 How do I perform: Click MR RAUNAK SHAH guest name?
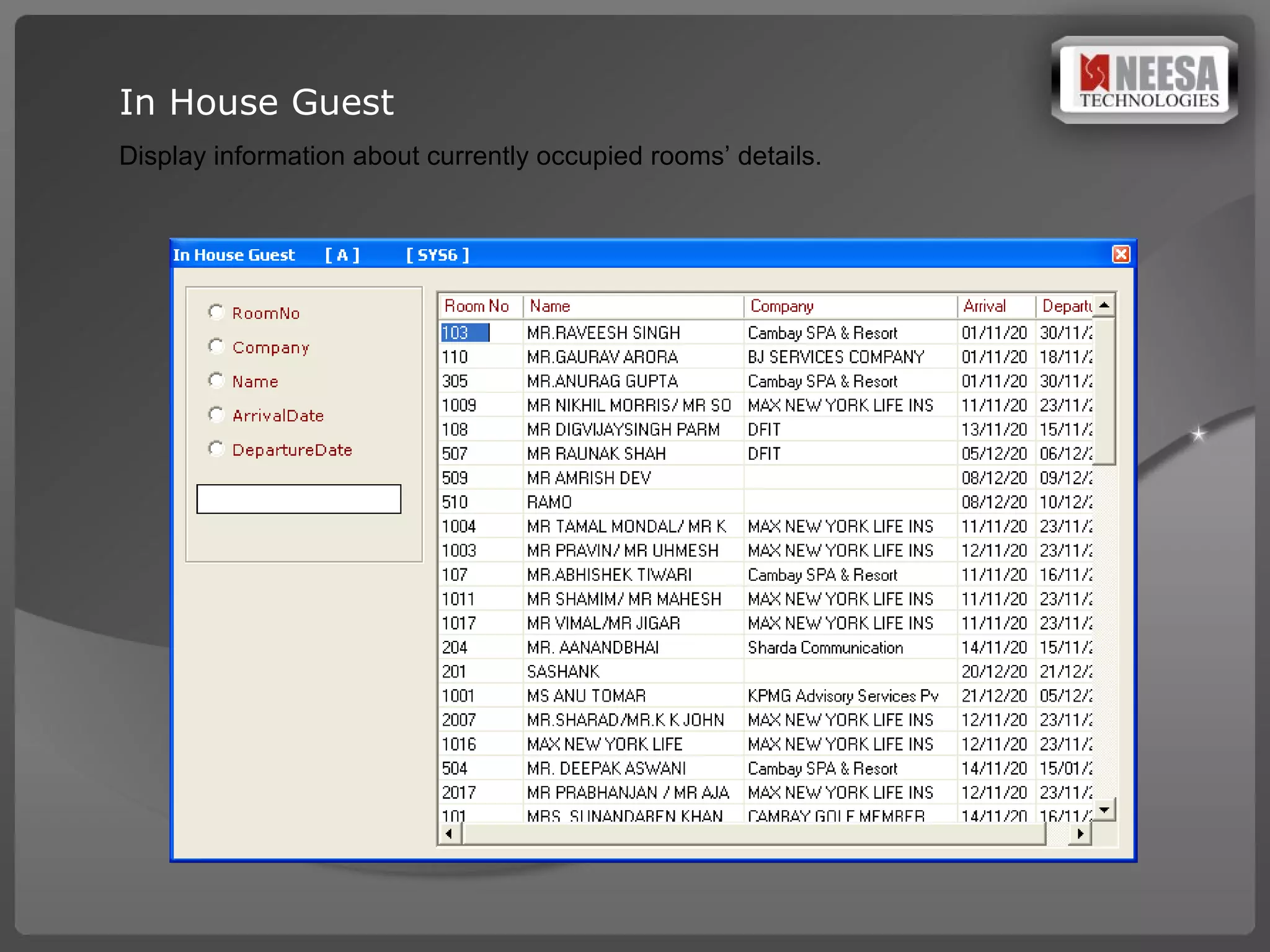click(596, 454)
